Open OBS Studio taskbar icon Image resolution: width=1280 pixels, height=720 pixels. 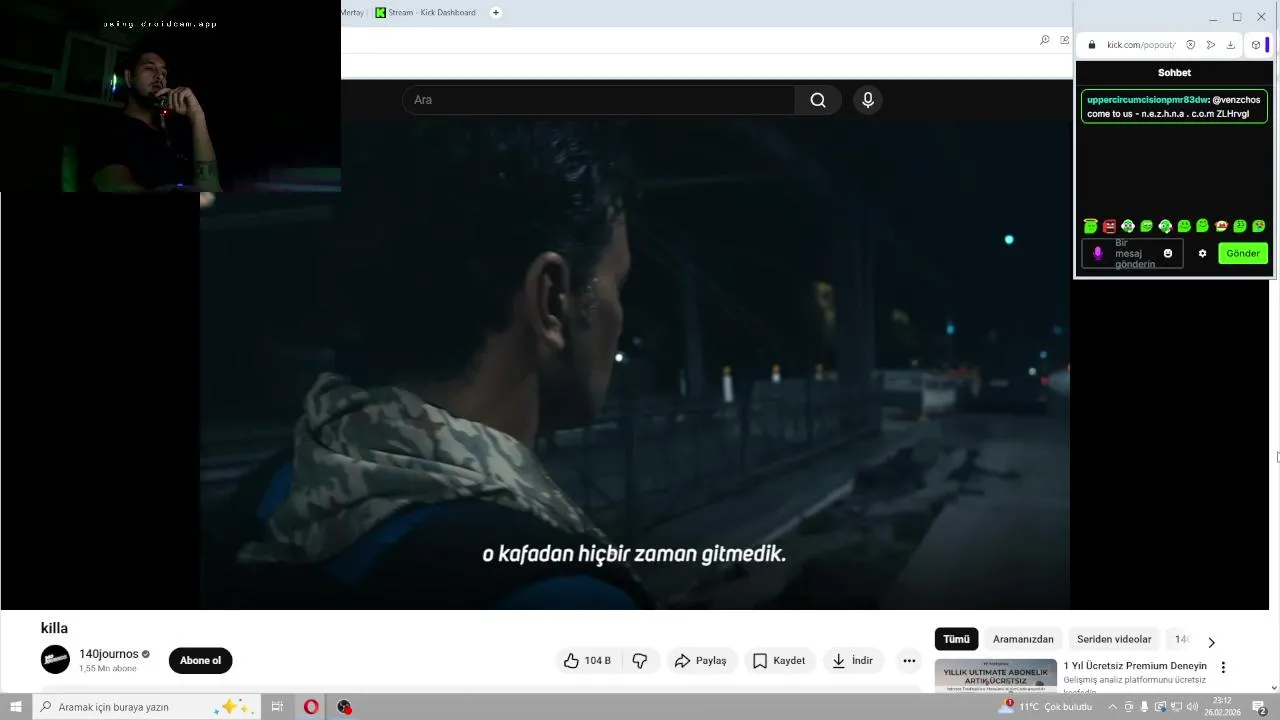coord(344,707)
